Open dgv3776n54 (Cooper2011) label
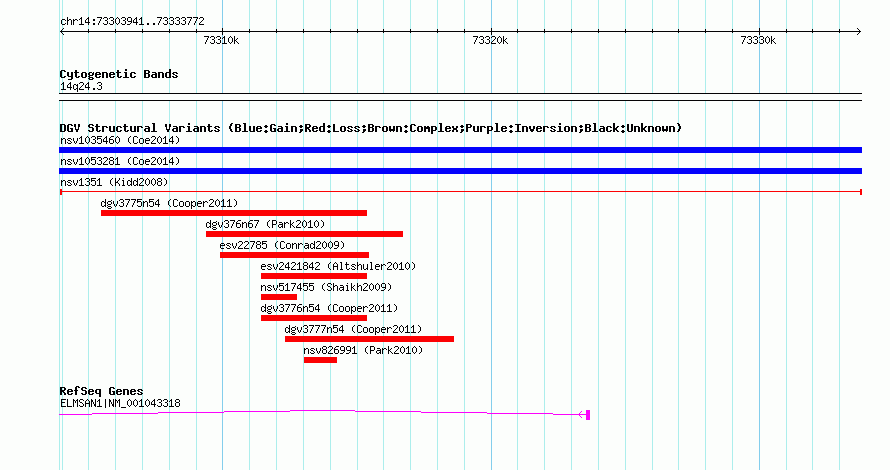The width and height of the screenshot is (890, 470). (x=329, y=308)
